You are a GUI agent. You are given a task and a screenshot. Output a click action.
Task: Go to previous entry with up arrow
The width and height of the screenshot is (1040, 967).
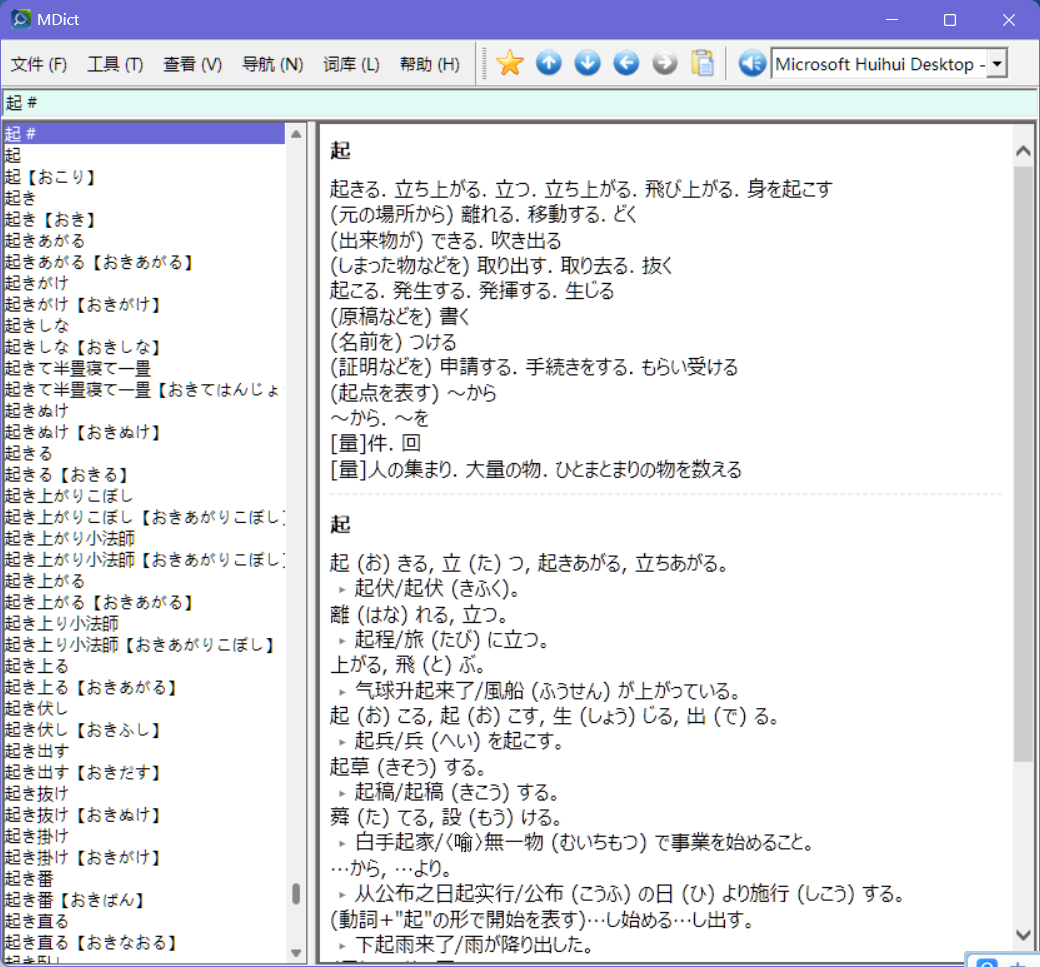tap(549, 64)
